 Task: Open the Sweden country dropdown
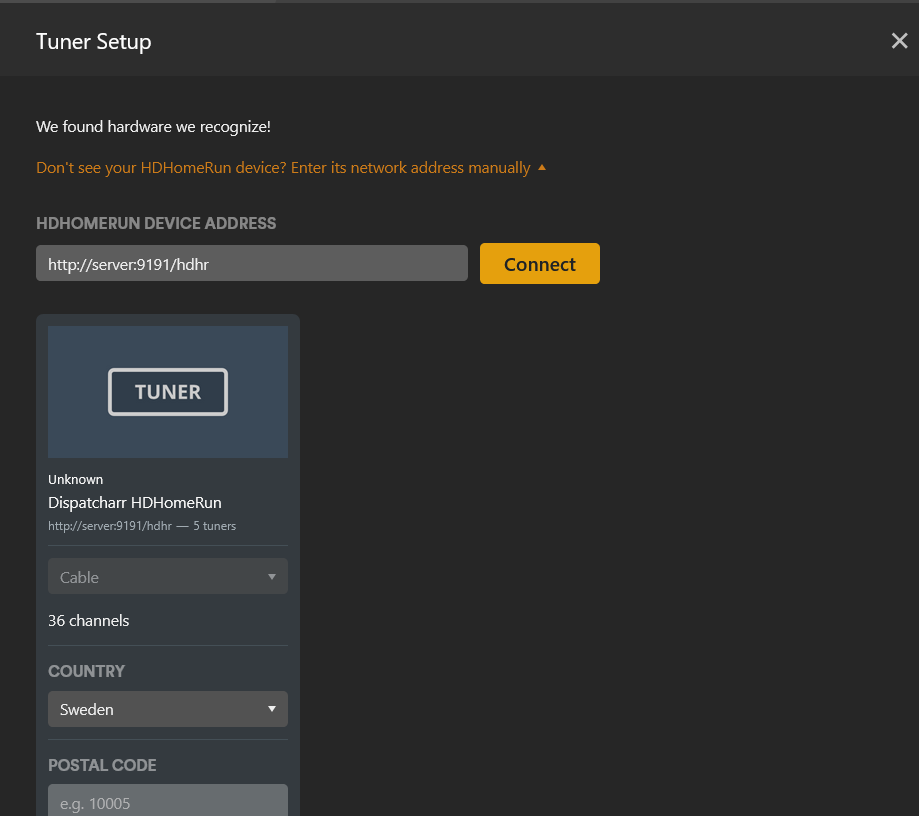coord(167,709)
